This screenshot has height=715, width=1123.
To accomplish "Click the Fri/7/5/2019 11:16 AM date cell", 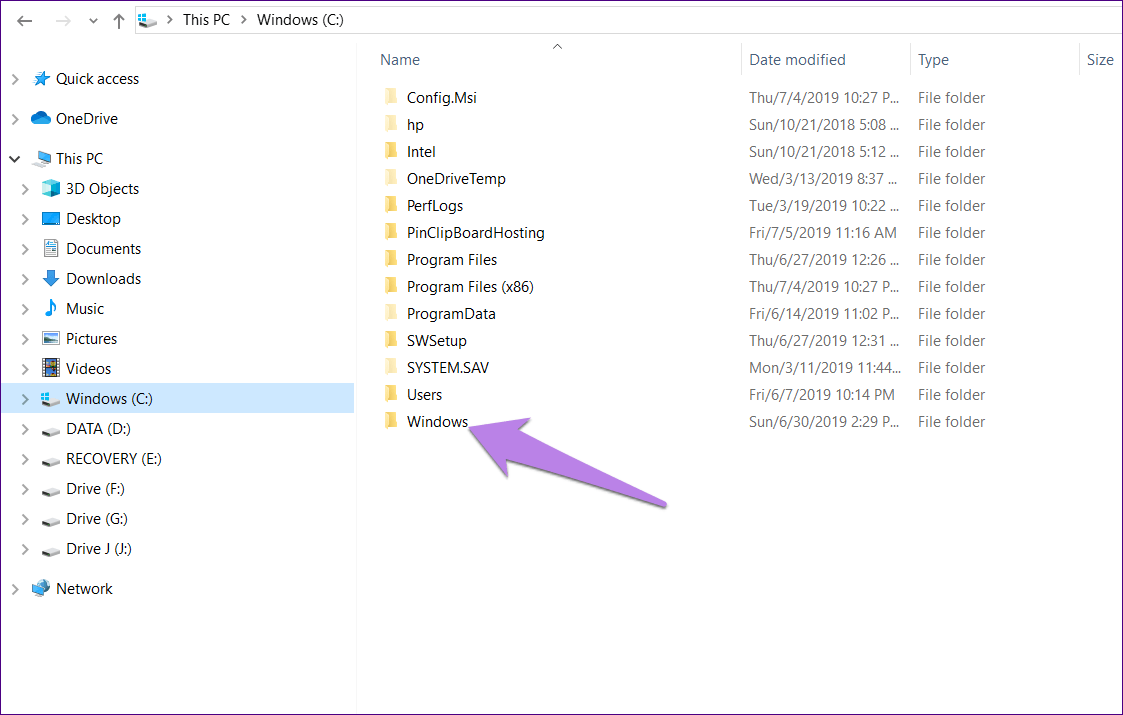I will (x=823, y=233).
